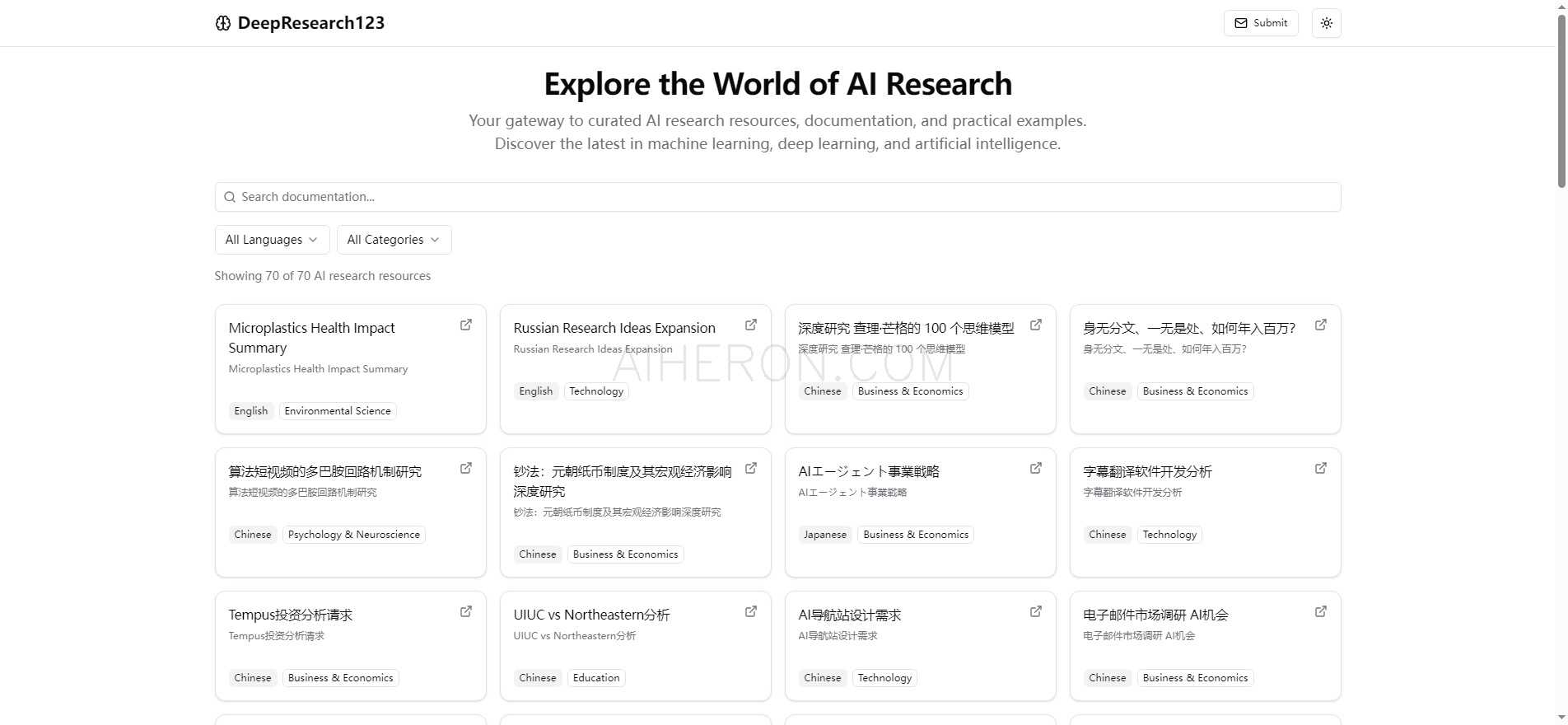Click Chinese tag on 电子邮件市场调研 card

1107,678
